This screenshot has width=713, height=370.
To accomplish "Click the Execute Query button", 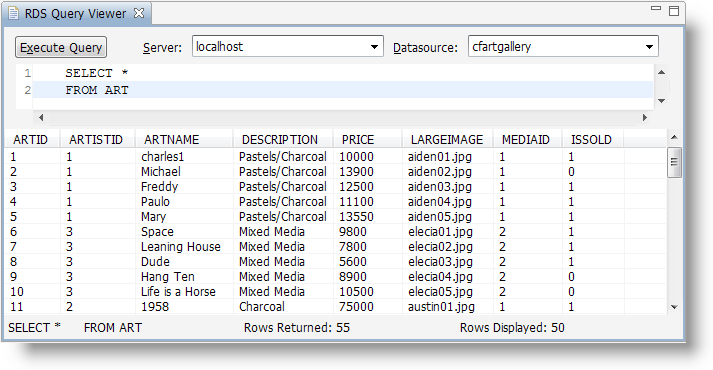I will click(x=61, y=47).
